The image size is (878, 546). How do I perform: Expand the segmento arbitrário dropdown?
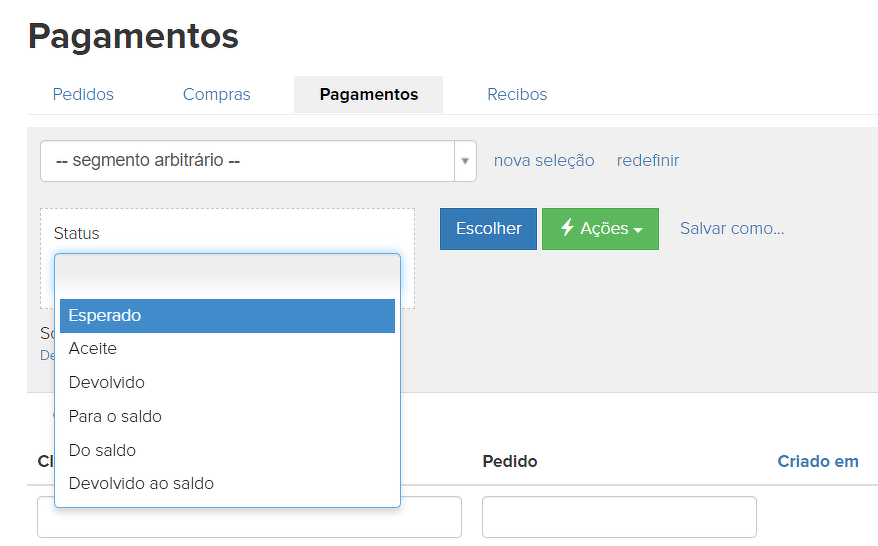[x=258, y=161]
